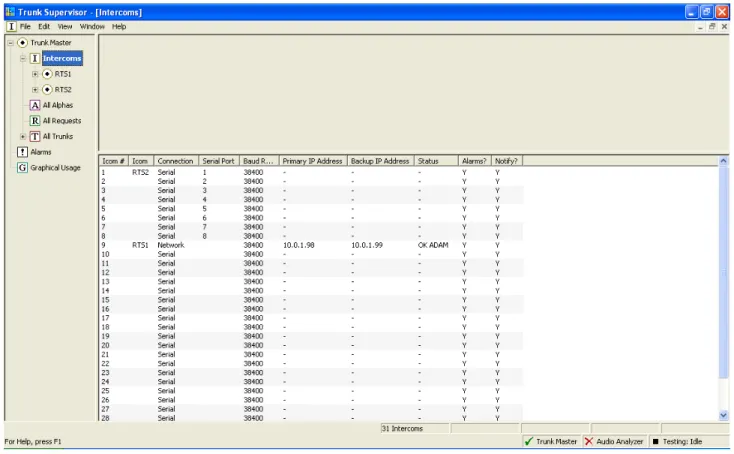Sort by the Status column header

pos(435,161)
